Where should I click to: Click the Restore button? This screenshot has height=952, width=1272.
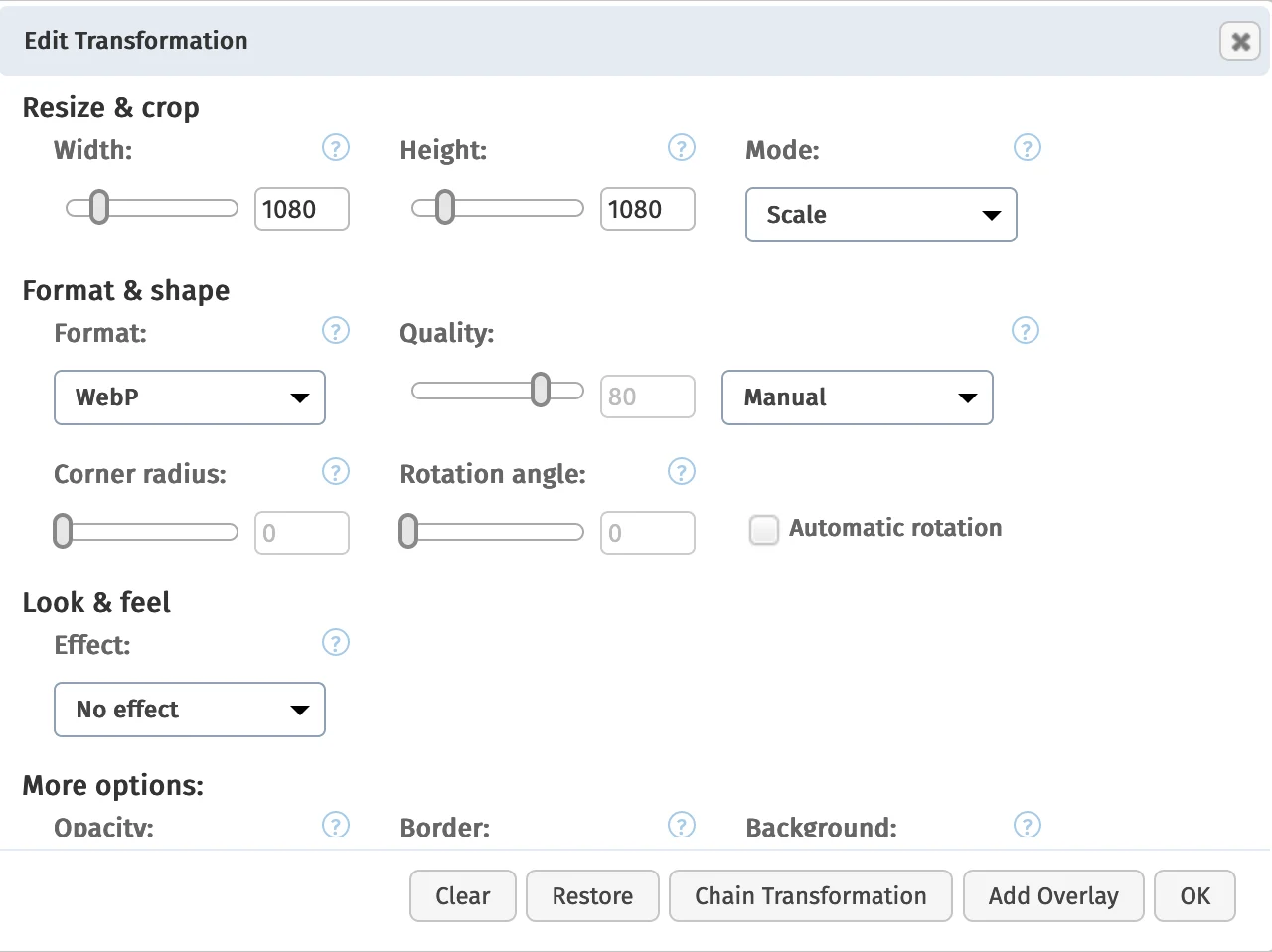tap(592, 896)
